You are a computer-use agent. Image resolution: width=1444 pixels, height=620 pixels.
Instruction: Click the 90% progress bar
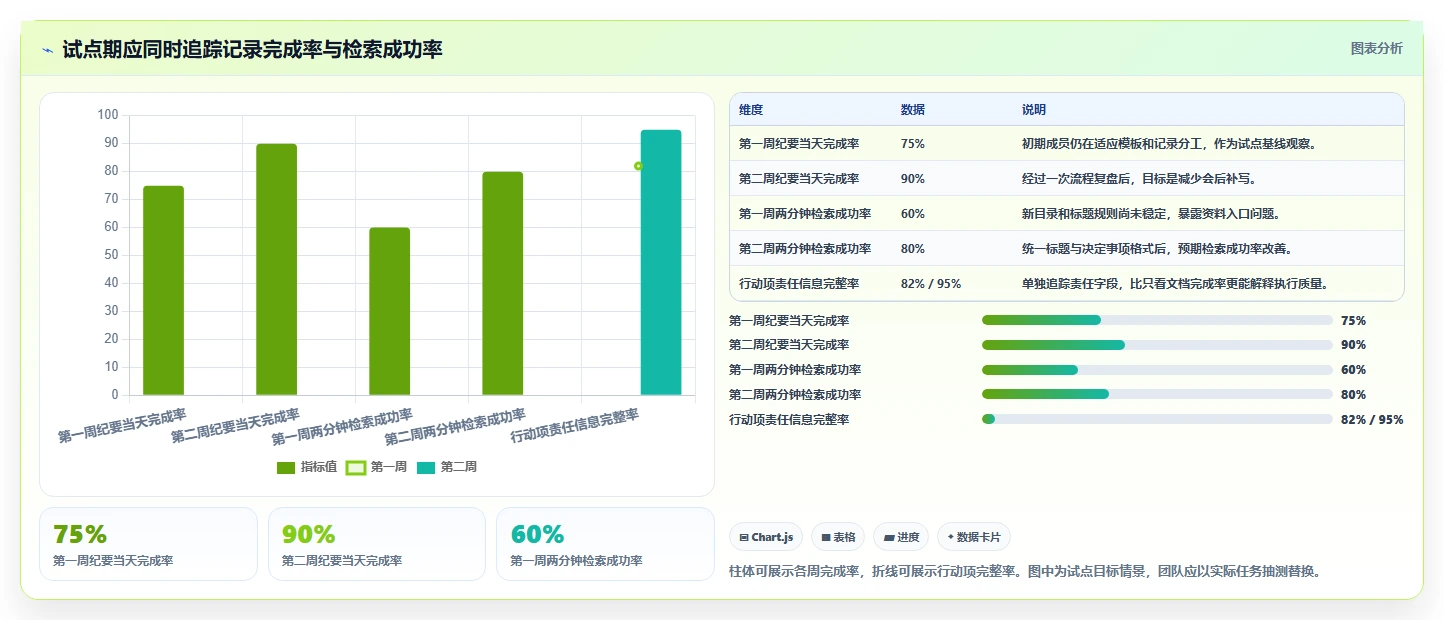tap(1157, 345)
